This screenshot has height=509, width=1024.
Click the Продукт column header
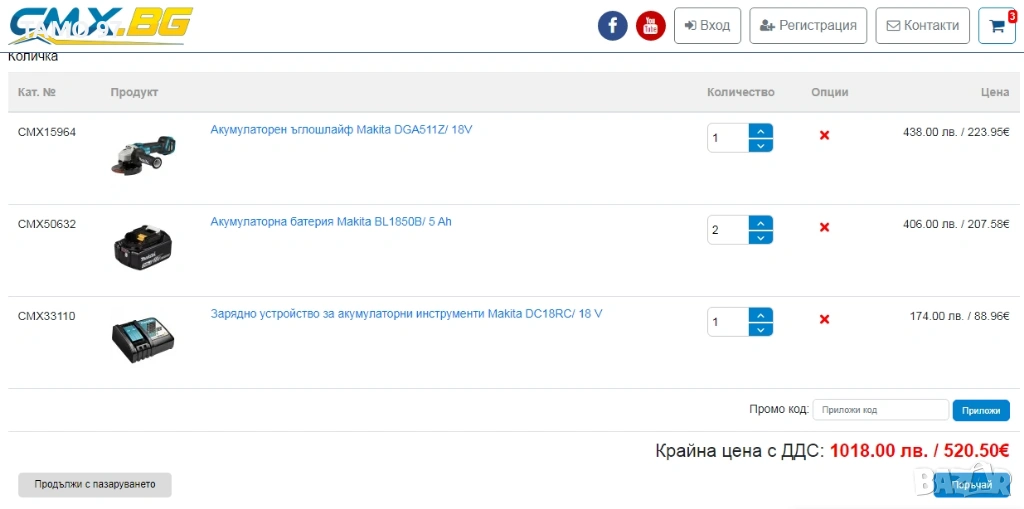coord(135,92)
